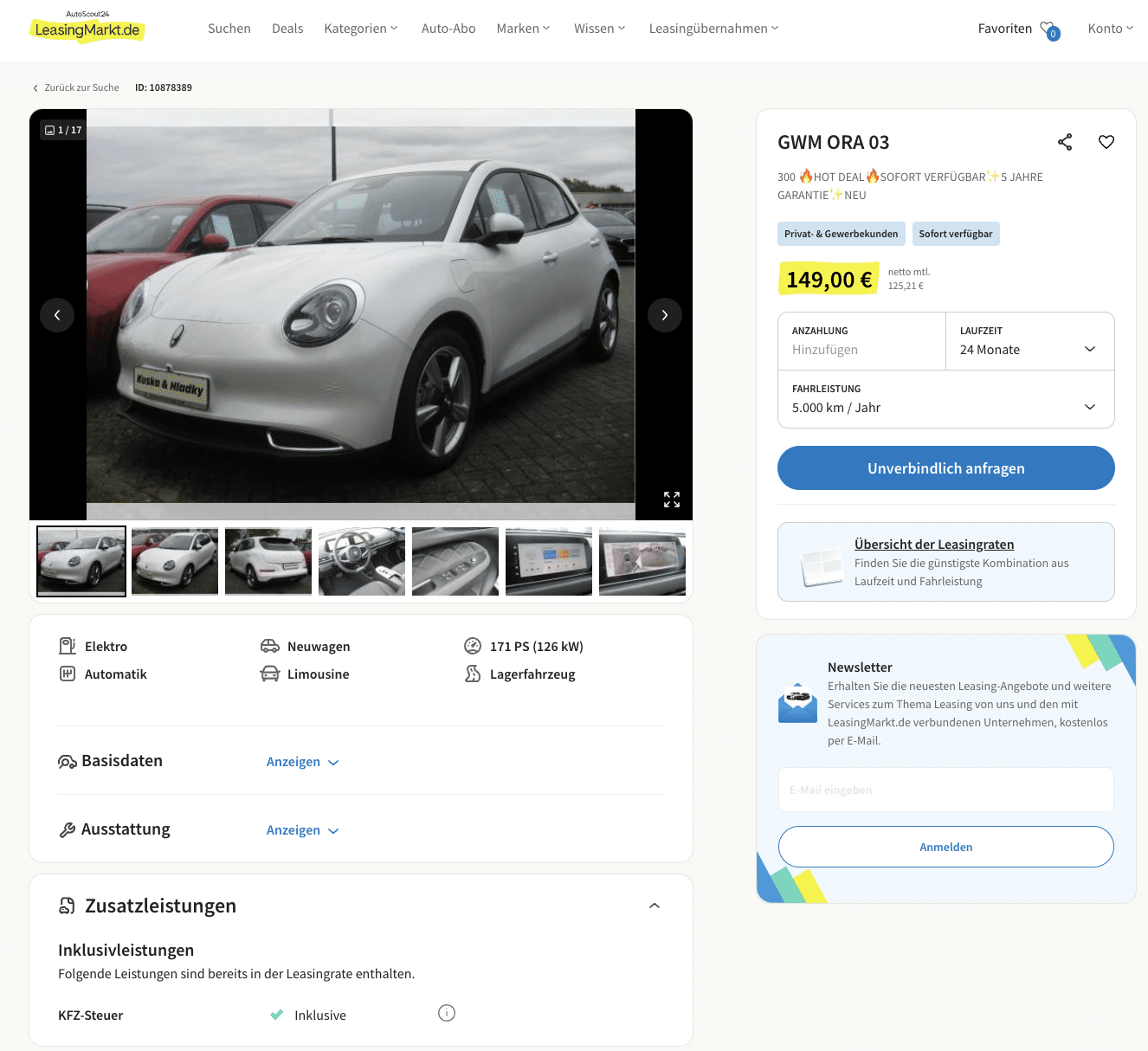Image resolution: width=1148 pixels, height=1051 pixels.
Task: Select first thumbnail of front view
Action: point(81,561)
